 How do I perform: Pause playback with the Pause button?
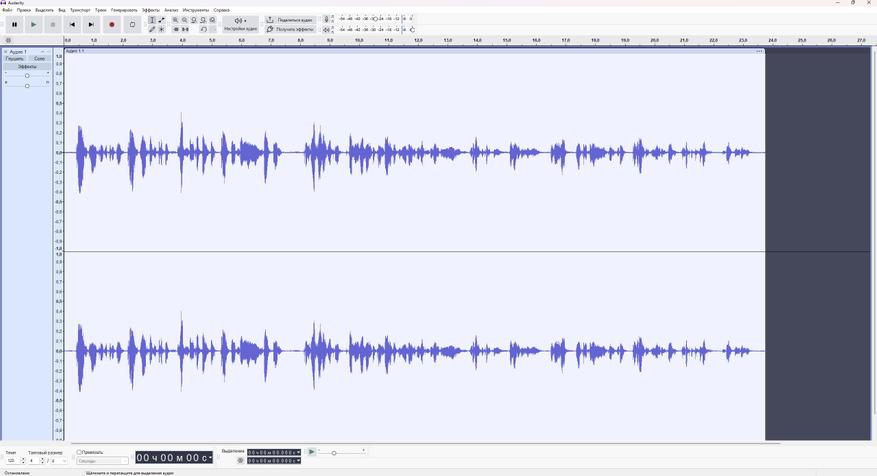click(15, 25)
